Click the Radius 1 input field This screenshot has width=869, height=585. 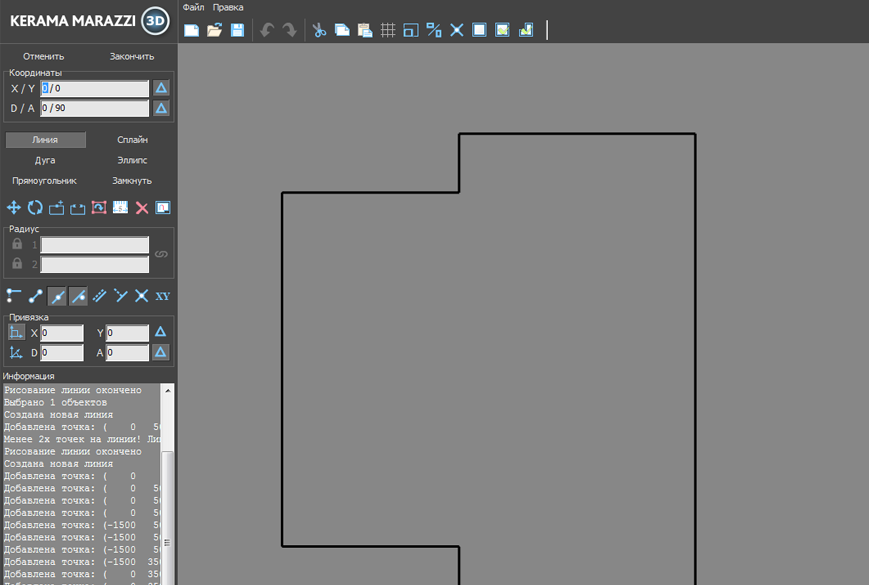point(94,244)
